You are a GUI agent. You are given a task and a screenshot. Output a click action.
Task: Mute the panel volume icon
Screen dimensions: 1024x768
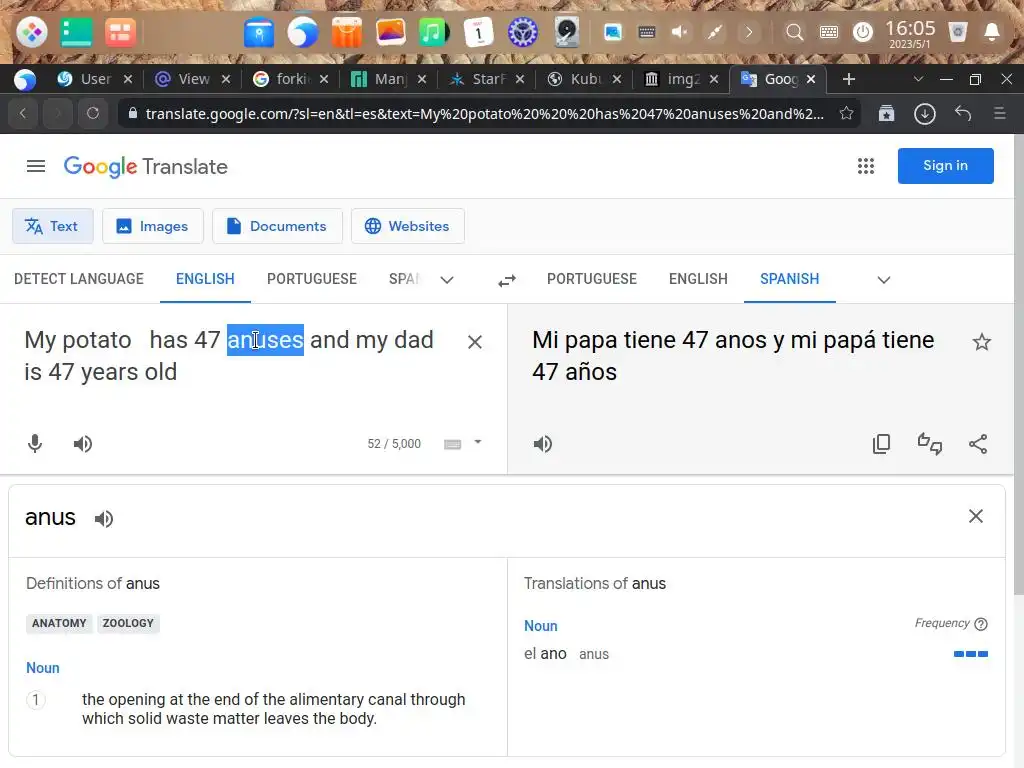[x=680, y=31]
